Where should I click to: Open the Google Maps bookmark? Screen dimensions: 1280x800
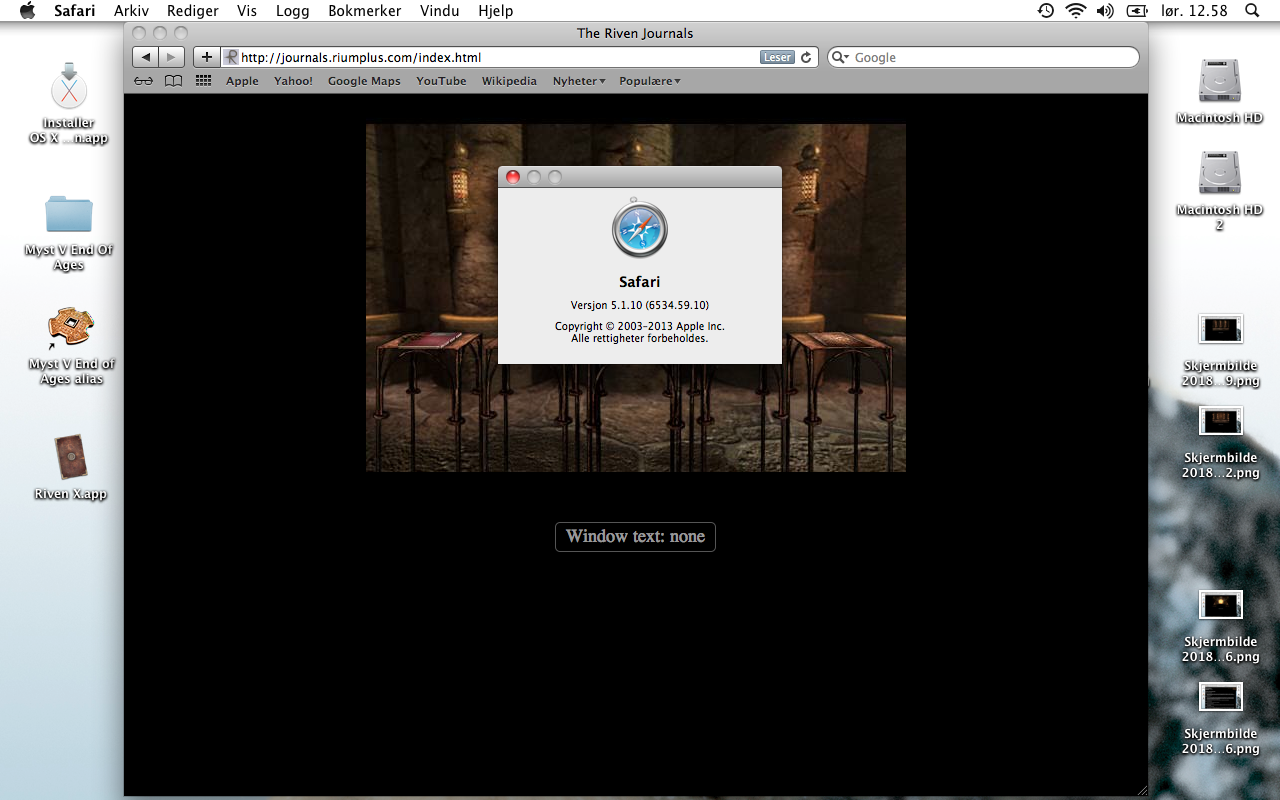click(364, 81)
